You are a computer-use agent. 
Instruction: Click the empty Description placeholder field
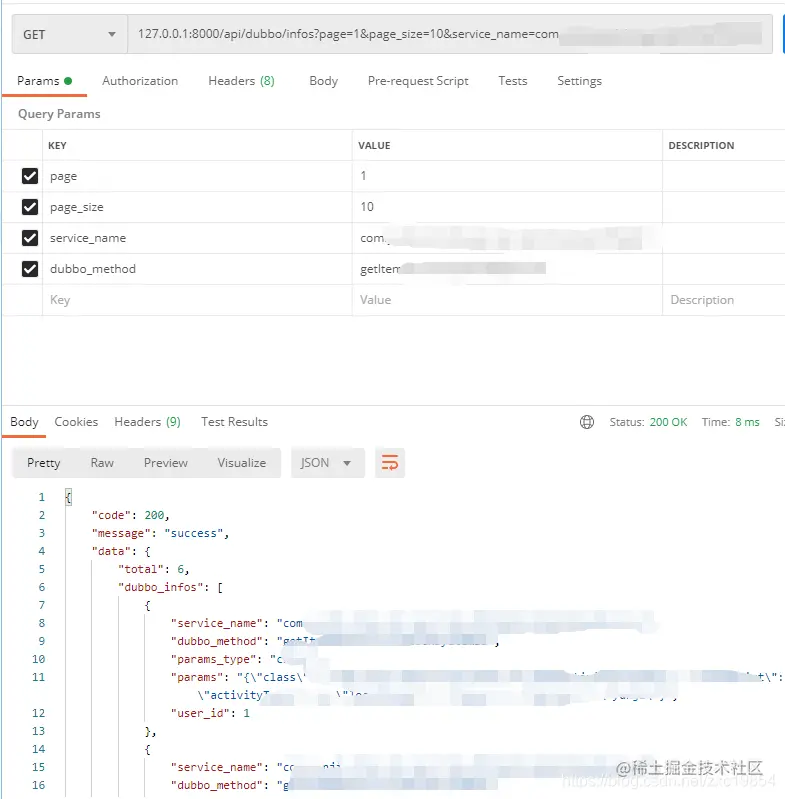point(724,300)
